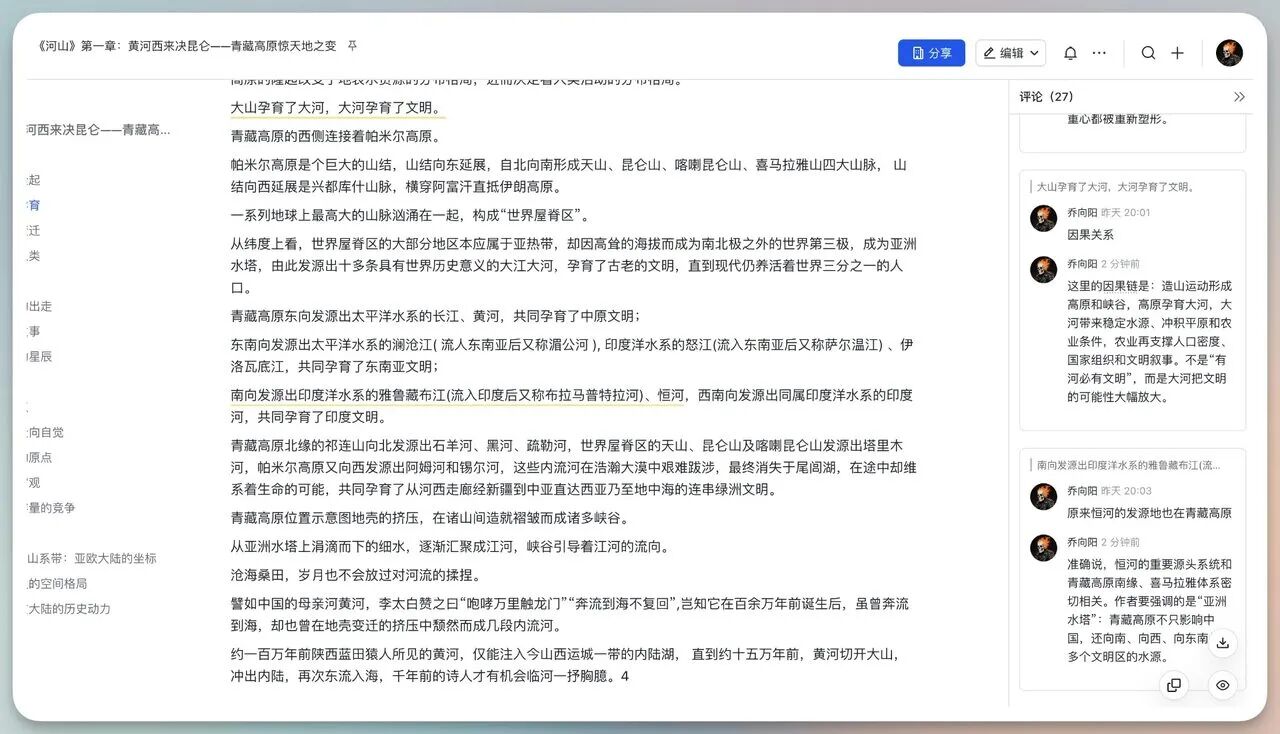Open the notifications bell
The image size is (1280, 734).
tap(1070, 53)
